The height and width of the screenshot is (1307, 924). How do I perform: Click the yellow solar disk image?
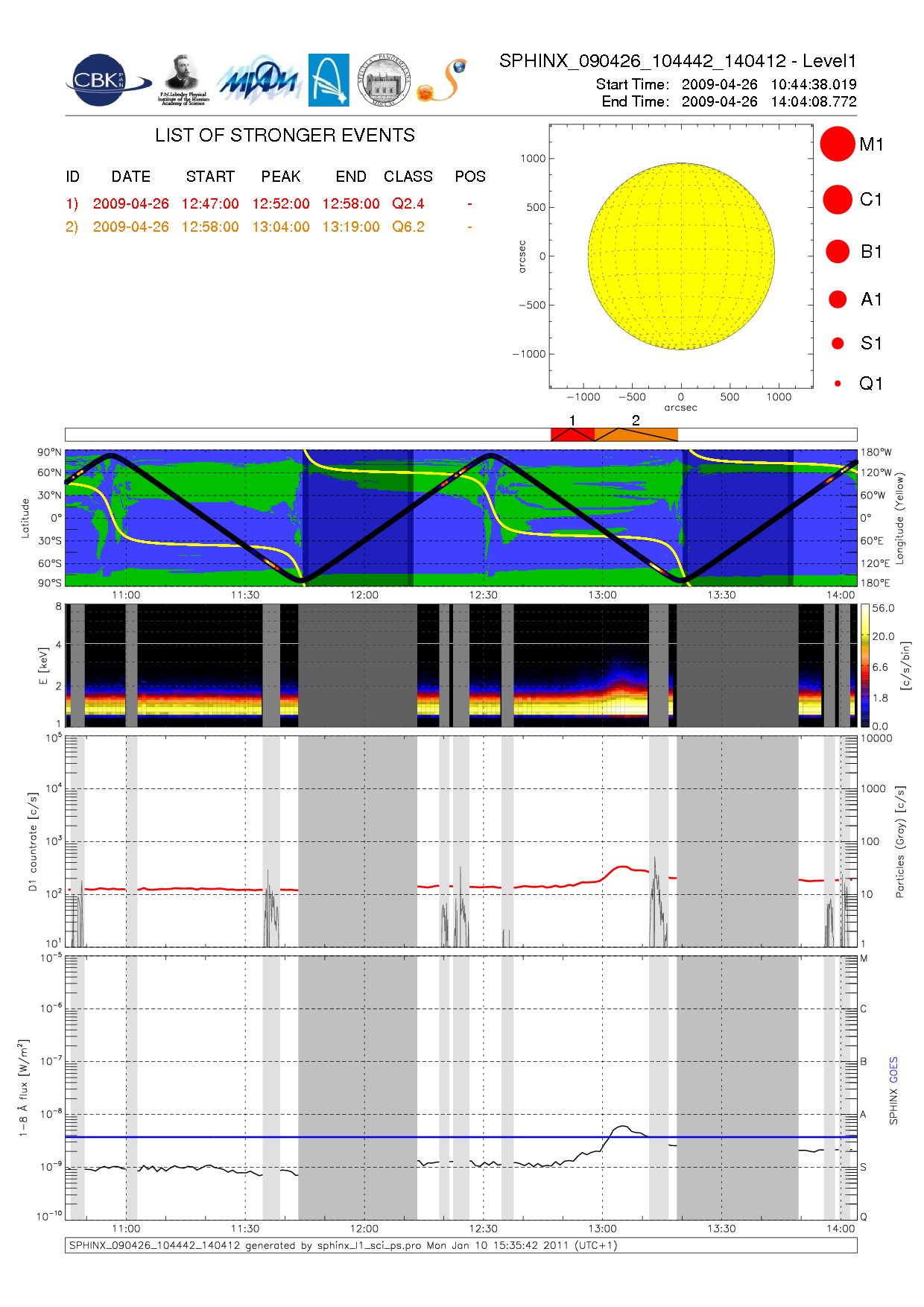click(681, 256)
